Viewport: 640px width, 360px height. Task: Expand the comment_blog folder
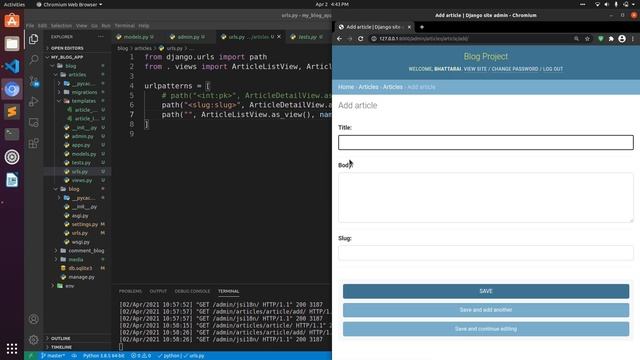tap(86, 251)
